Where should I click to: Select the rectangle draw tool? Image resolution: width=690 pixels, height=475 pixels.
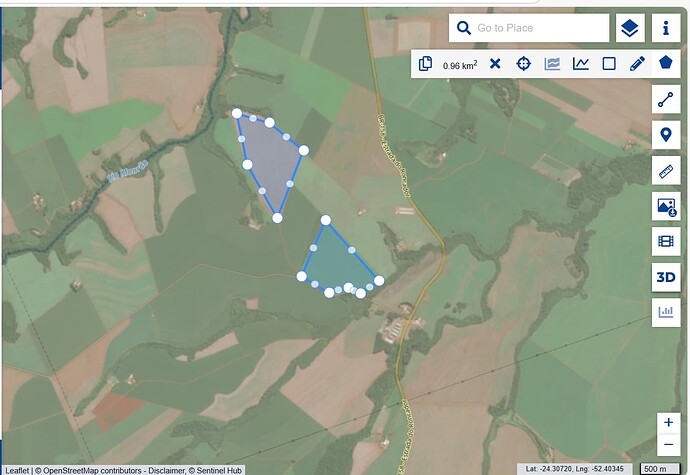tap(609, 64)
